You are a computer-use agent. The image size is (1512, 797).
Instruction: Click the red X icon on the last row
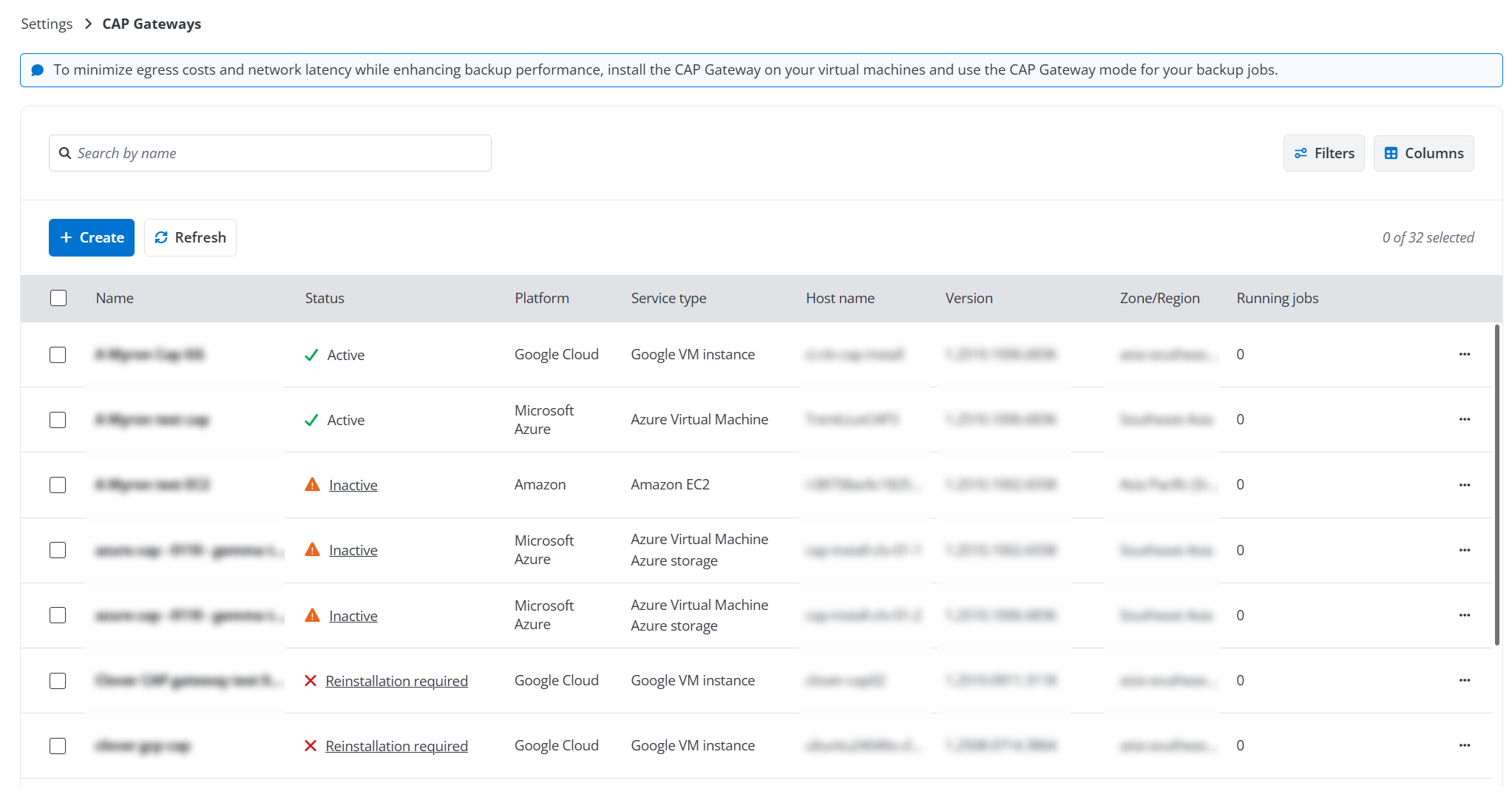click(x=311, y=746)
